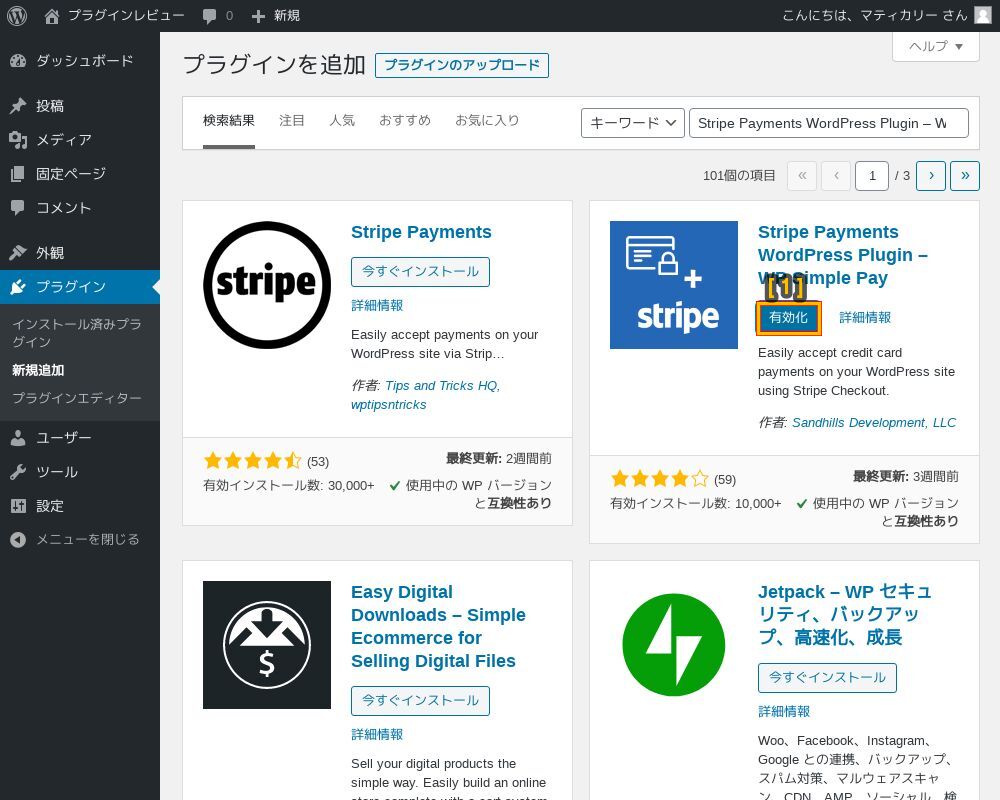Install Easy Digital Downloads now
The image size is (1000, 800).
point(420,701)
